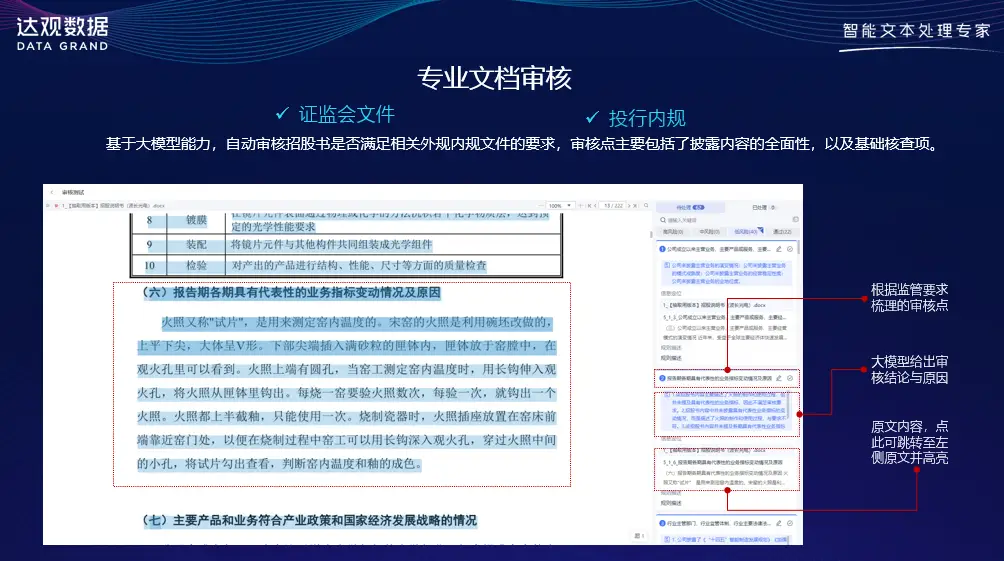Click the layout icon right of keyword search
1004x561 pixels.
point(794,219)
